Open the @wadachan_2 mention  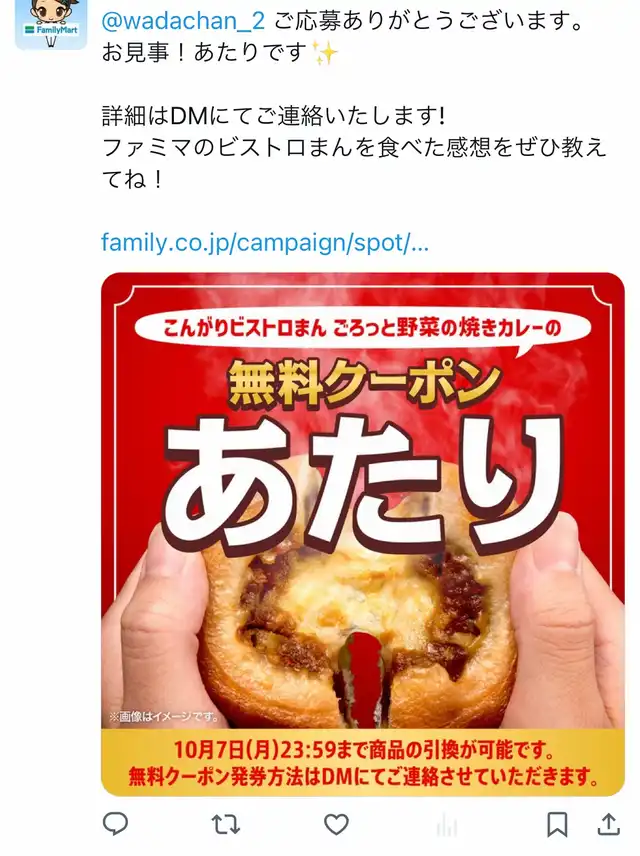click(x=183, y=21)
